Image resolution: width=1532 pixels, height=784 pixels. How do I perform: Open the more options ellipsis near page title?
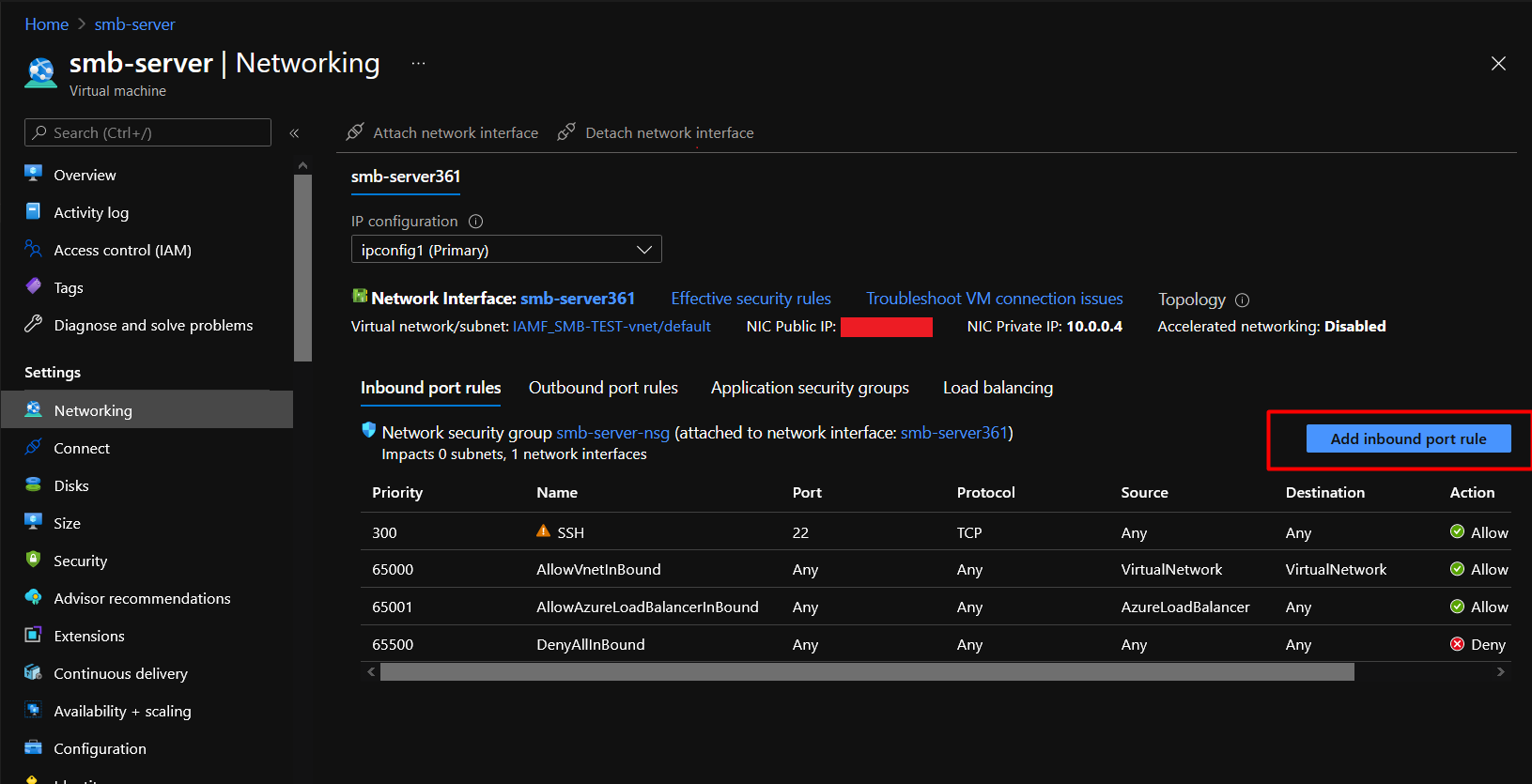click(419, 64)
